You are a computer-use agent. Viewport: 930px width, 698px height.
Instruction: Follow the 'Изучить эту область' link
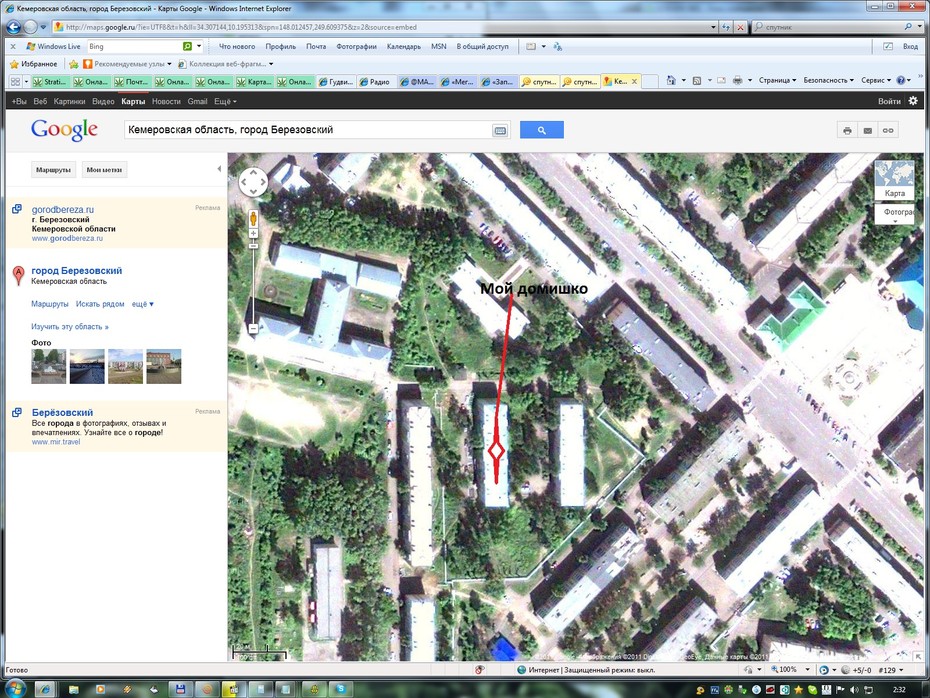point(70,327)
